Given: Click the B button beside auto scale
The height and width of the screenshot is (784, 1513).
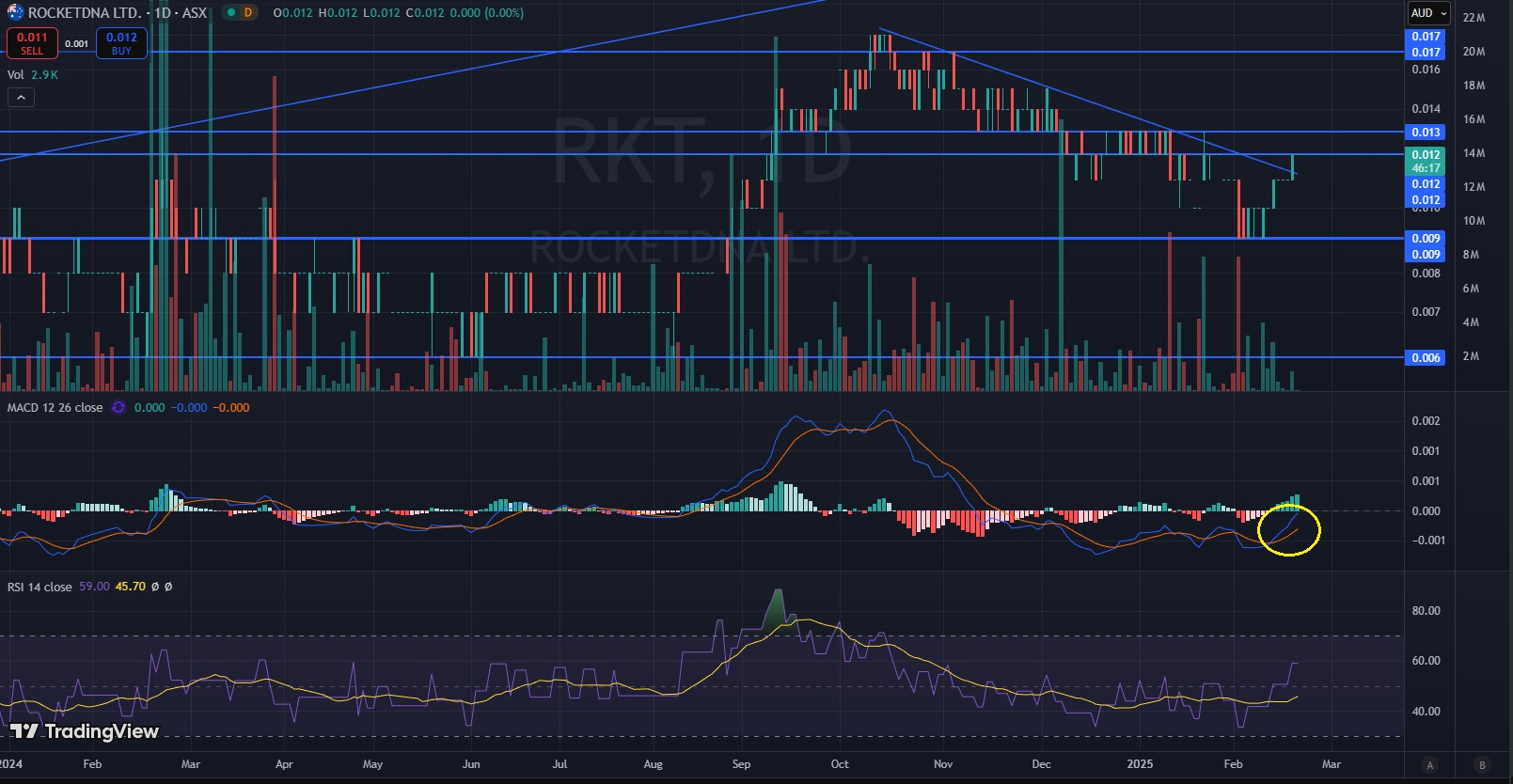Looking at the screenshot, I should (1483, 764).
